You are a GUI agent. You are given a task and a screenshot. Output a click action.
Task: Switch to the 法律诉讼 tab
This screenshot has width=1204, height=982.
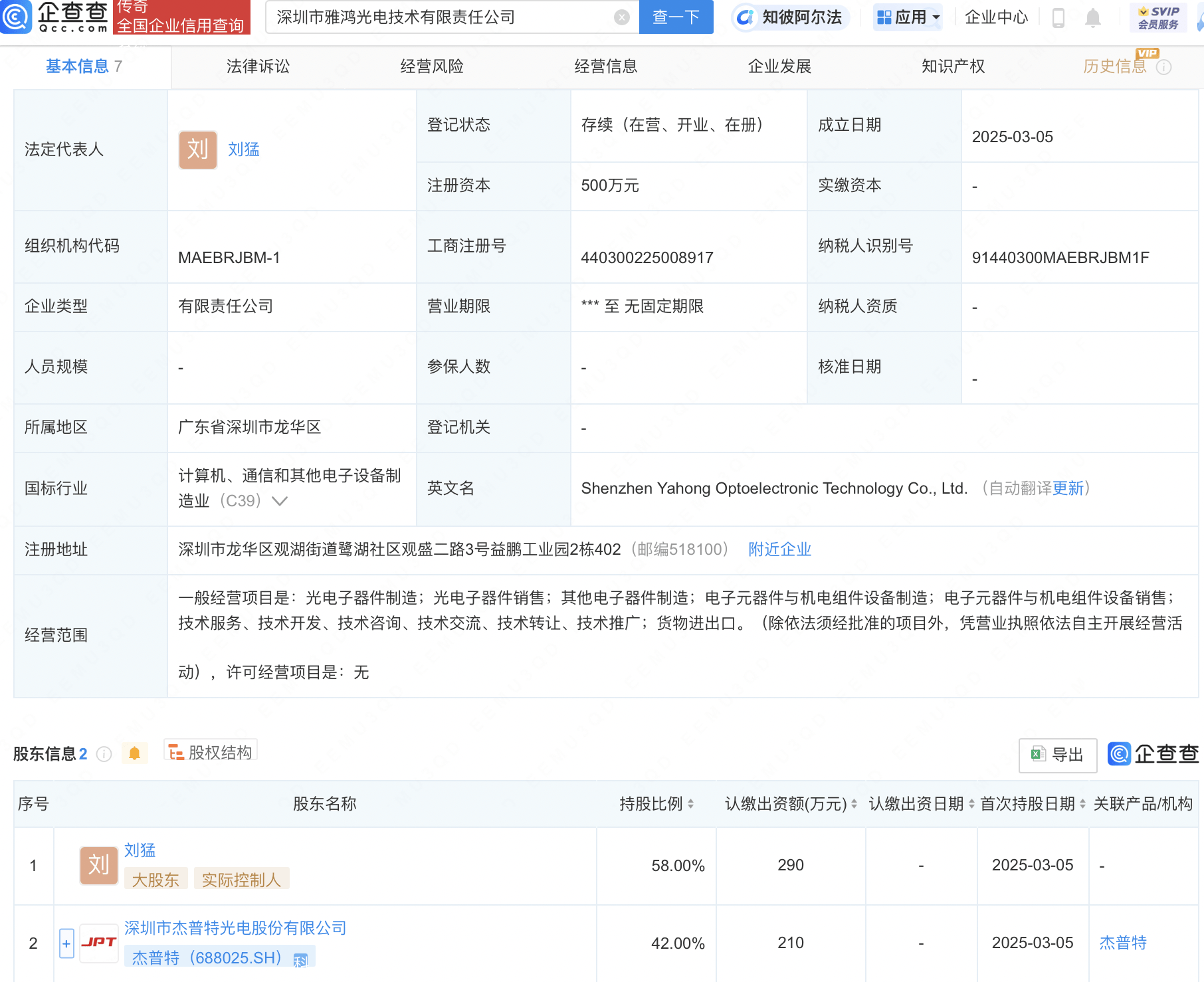click(258, 66)
